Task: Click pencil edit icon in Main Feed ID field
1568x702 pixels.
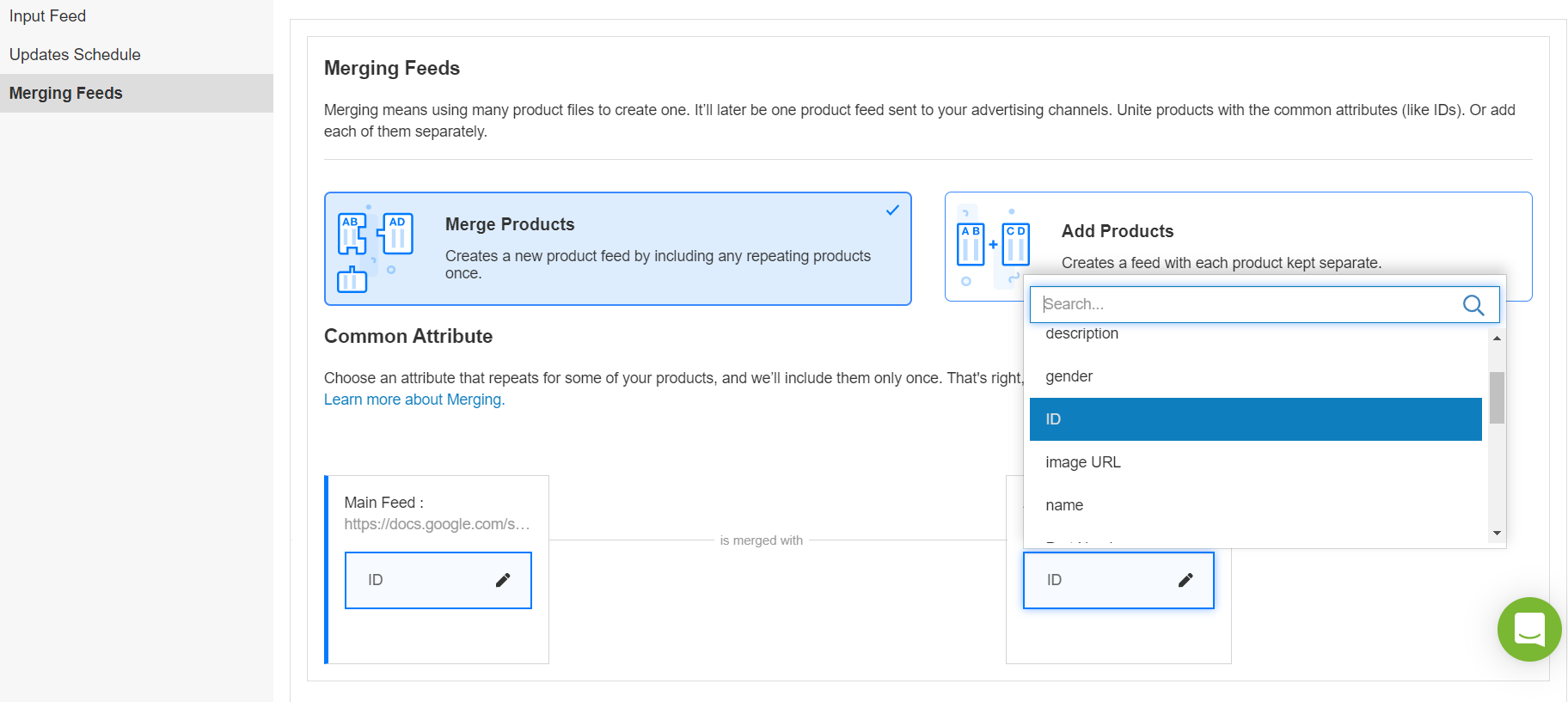Action: coord(503,580)
